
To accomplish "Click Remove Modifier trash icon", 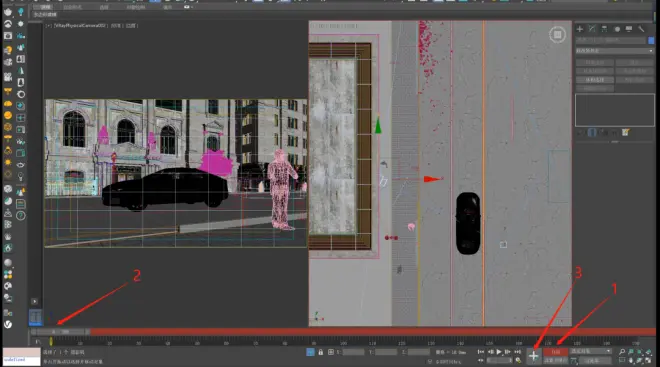I will pyautogui.click(x=614, y=133).
